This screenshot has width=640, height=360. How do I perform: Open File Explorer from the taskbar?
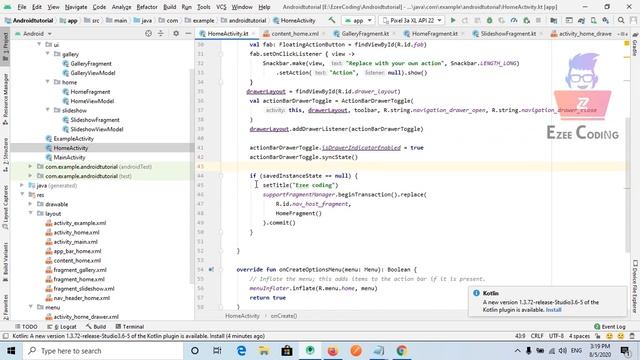tap(264, 351)
